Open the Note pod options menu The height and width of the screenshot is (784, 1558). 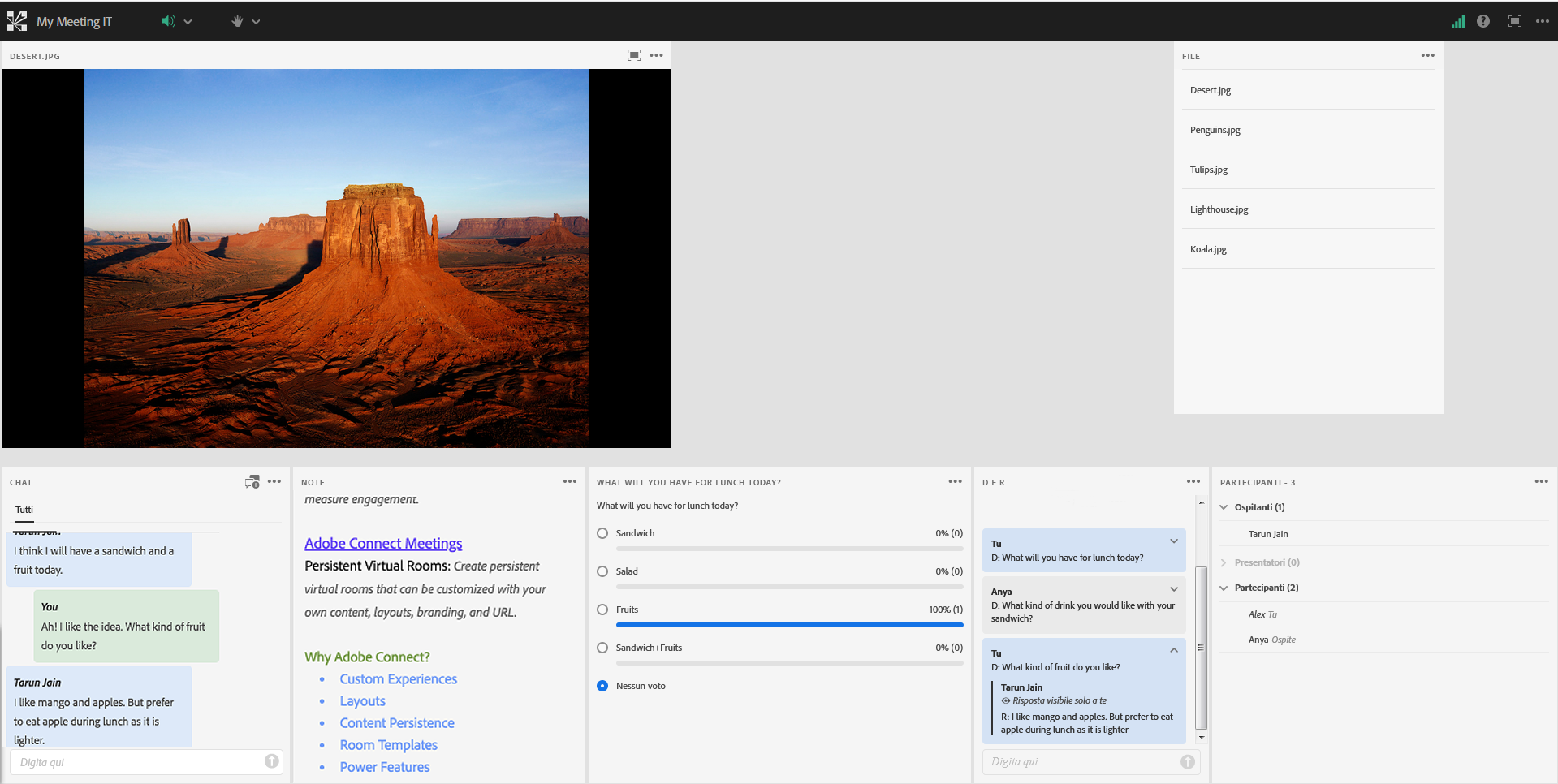point(570,481)
